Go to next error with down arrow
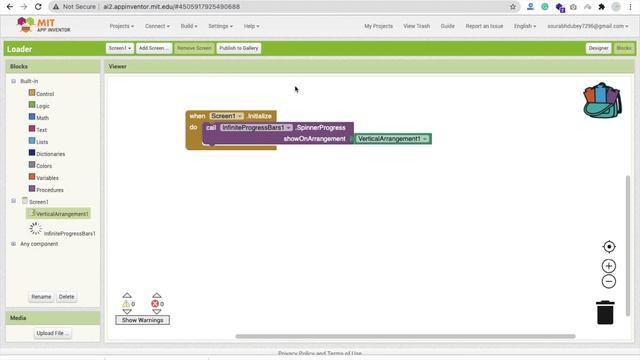Screen dimensions: 640x360 (157, 311)
